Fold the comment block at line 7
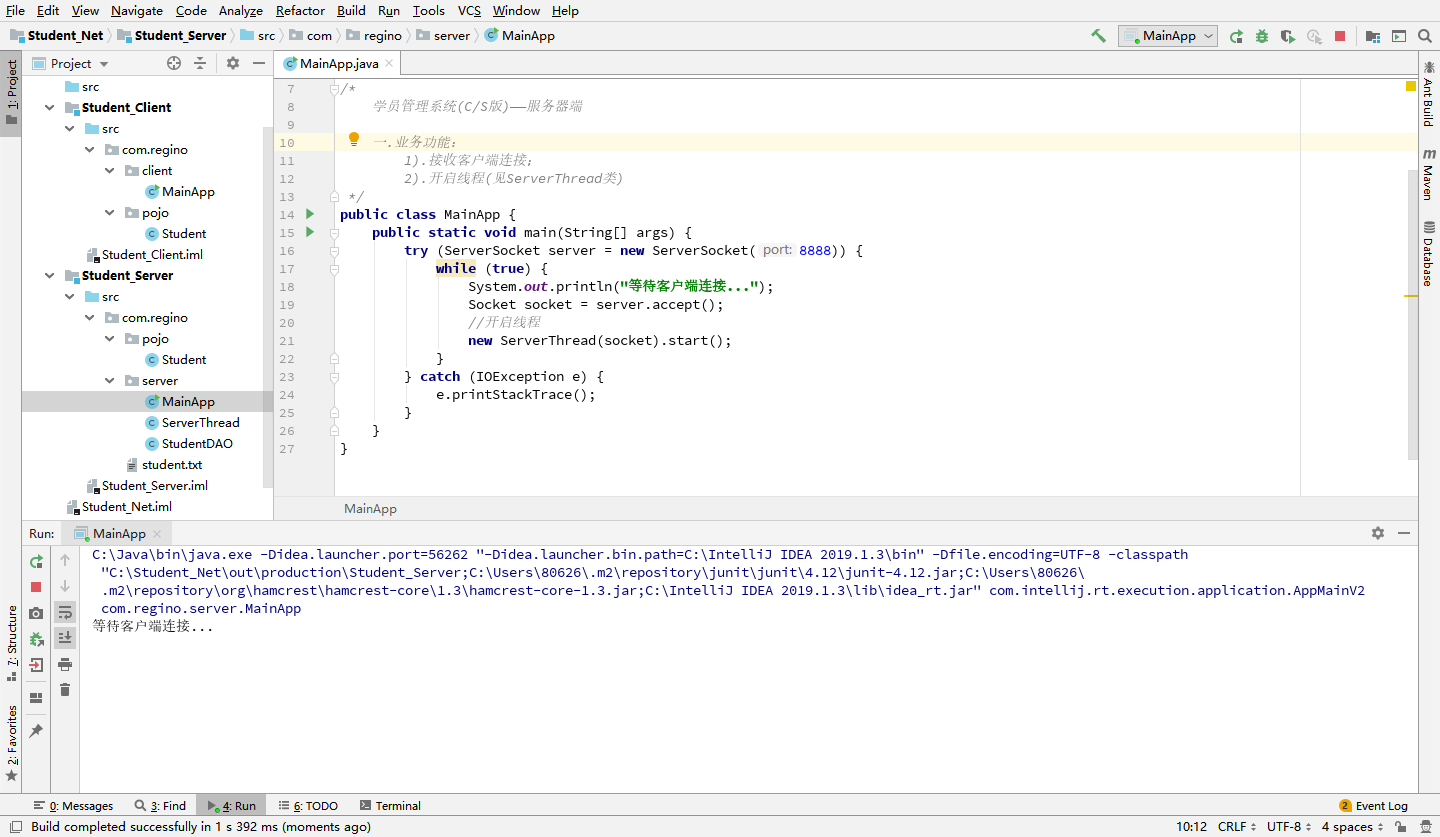The width and height of the screenshot is (1440, 837). (335, 89)
